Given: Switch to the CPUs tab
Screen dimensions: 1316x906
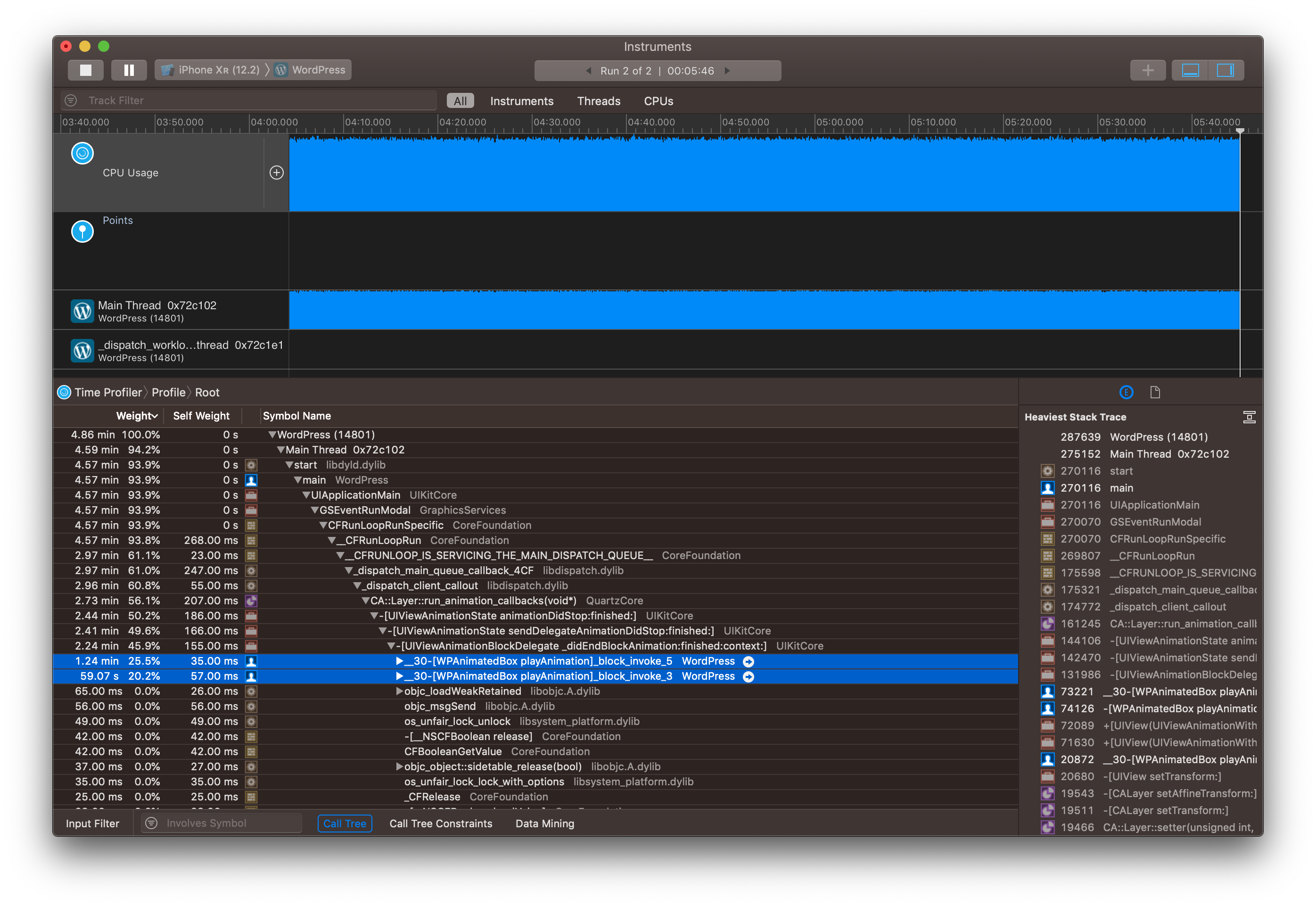Looking at the screenshot, I should tap(658, 101).
